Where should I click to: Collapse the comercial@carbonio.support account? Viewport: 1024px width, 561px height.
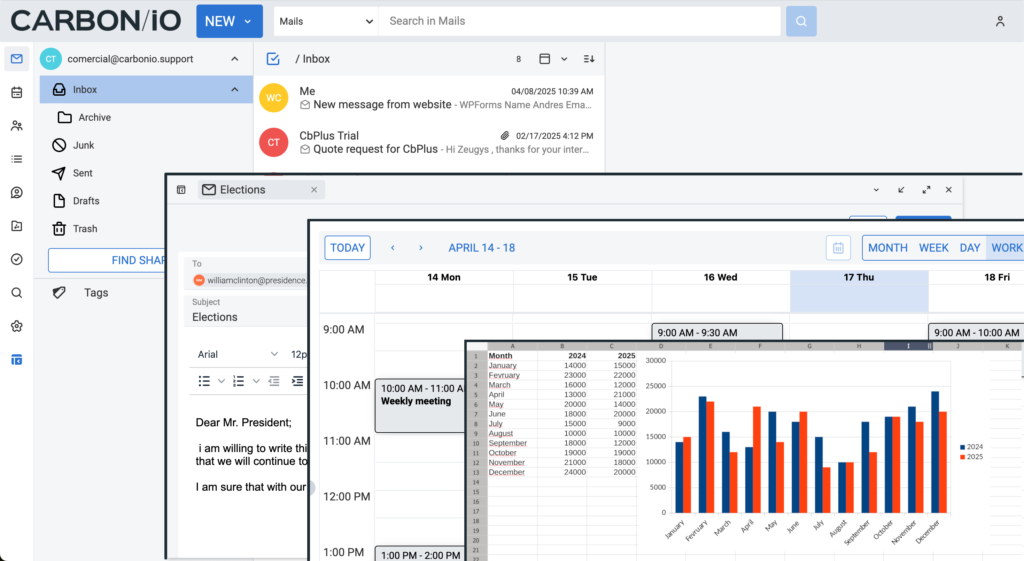pyautogui.click(x=234, y=59)
